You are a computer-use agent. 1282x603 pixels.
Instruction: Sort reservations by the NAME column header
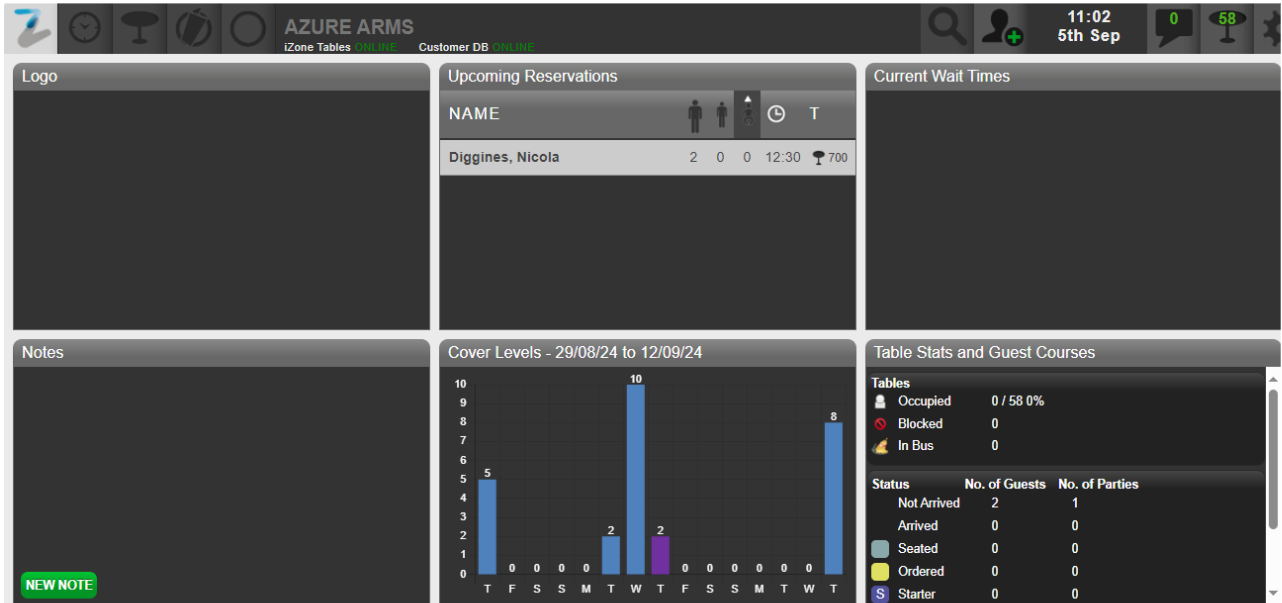(x=474, y=114)
